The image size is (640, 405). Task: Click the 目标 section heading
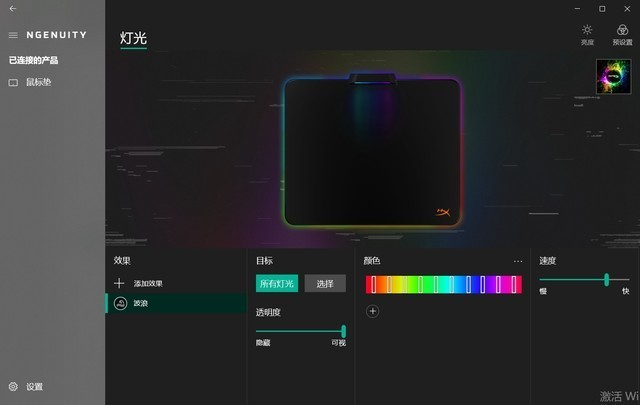pos(264,260)
